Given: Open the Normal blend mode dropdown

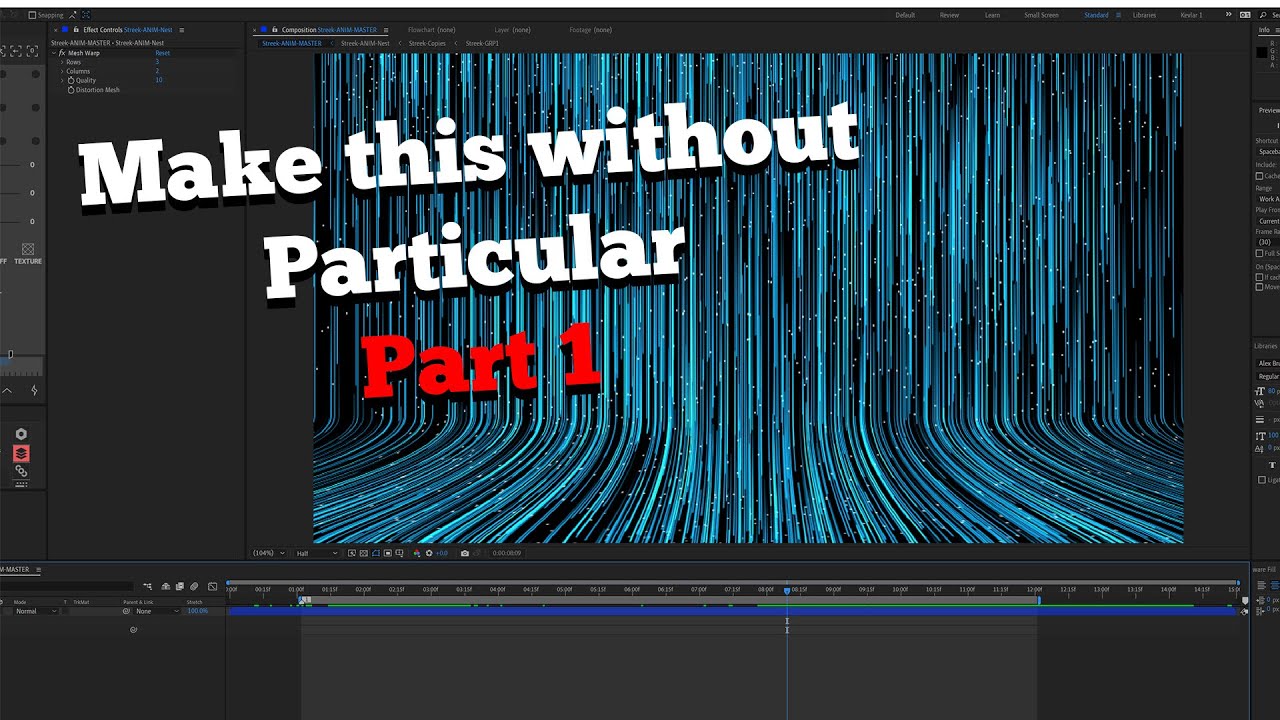Looking at the screenshot, I should (37, 611).
